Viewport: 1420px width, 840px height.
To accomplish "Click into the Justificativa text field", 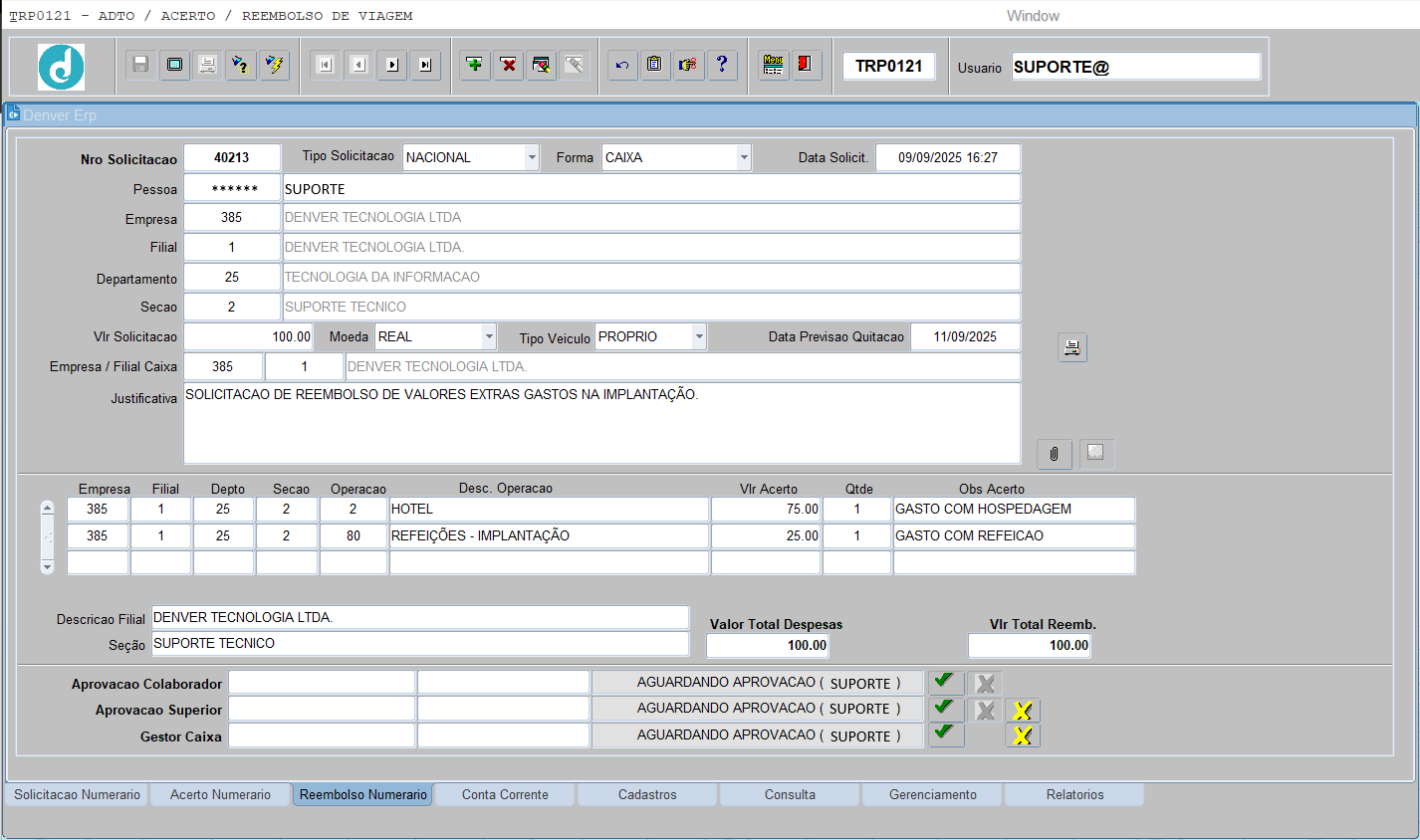I will 601,423.
